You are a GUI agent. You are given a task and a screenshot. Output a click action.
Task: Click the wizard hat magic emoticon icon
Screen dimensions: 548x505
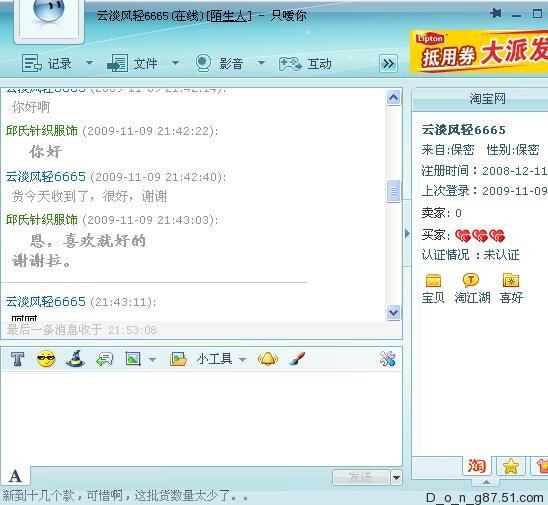coord(75,359)
